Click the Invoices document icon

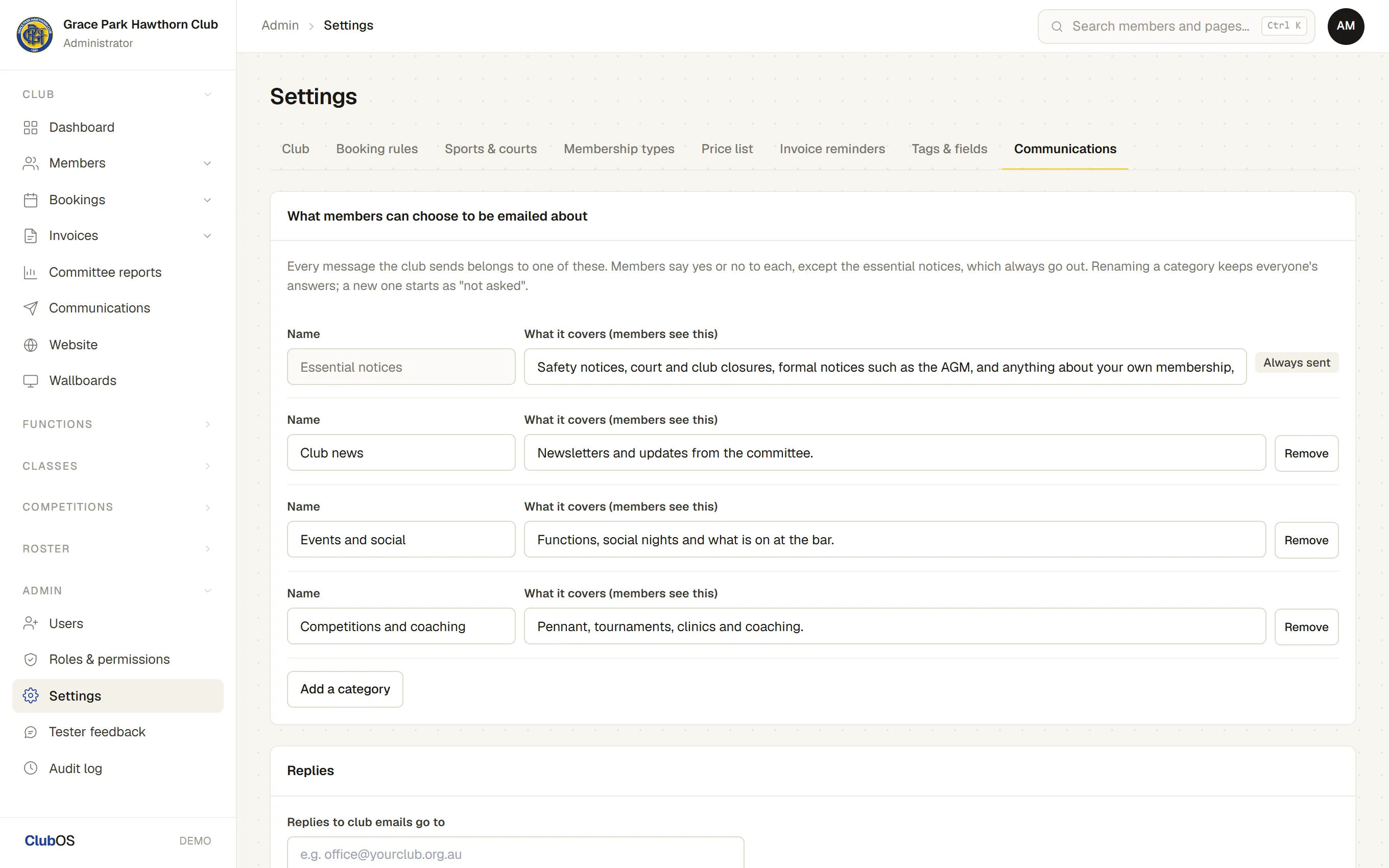point(31,236)
